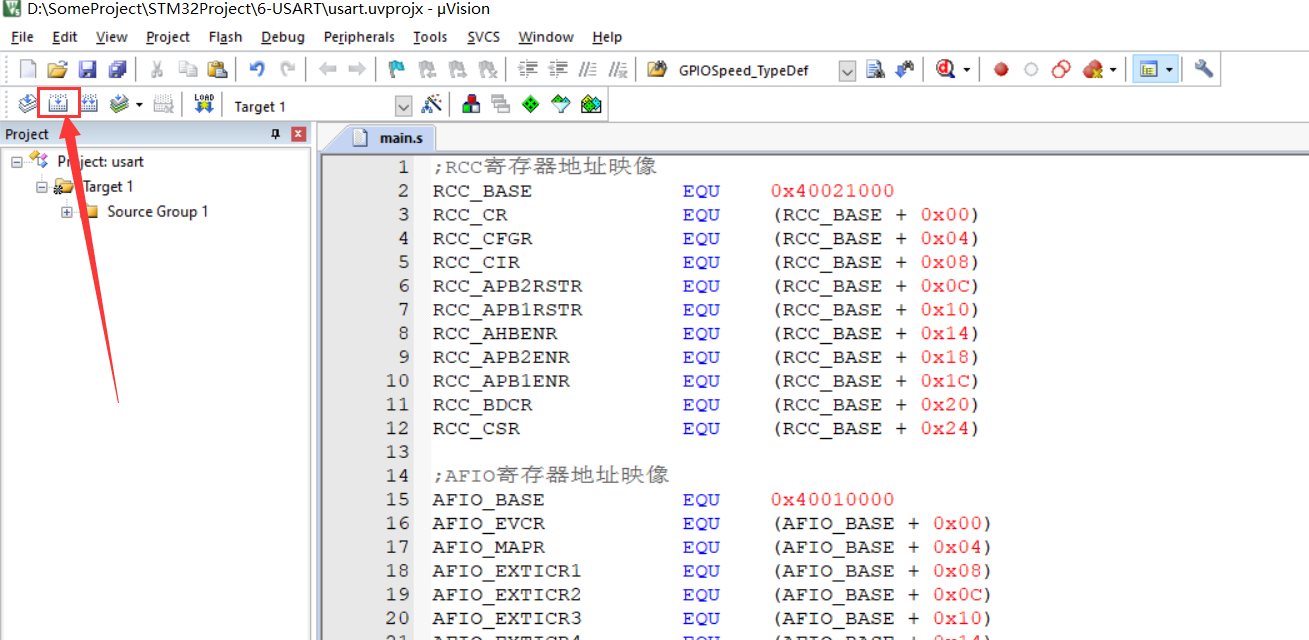Open the Project menu
The height and width of the screenshot is (640, 1309).
167,37
